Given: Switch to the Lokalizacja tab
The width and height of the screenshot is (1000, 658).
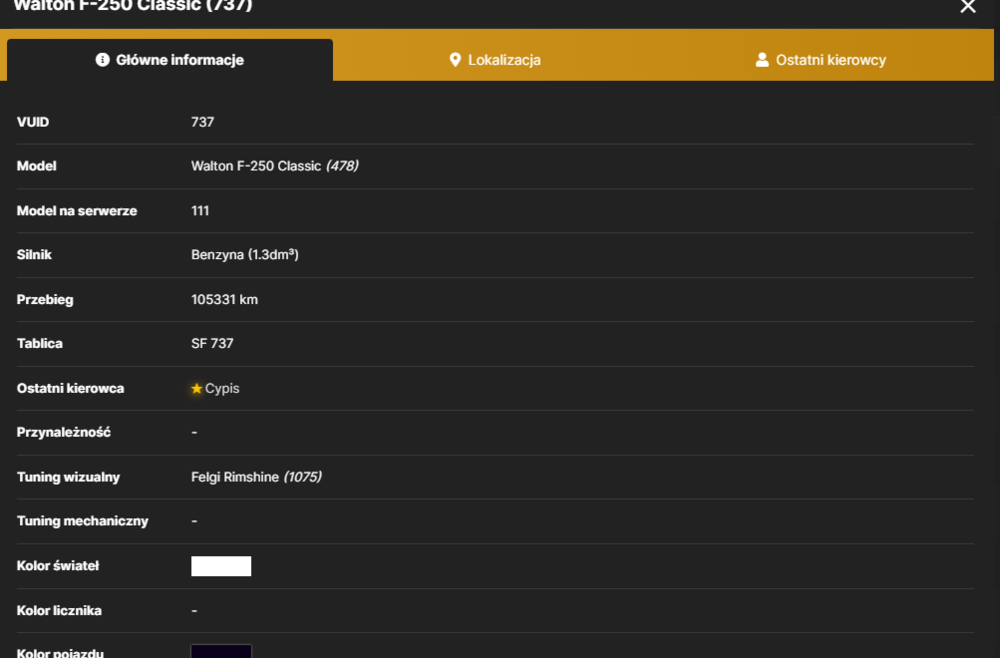Looking at the screenshot, I should (x=495, y=60).
